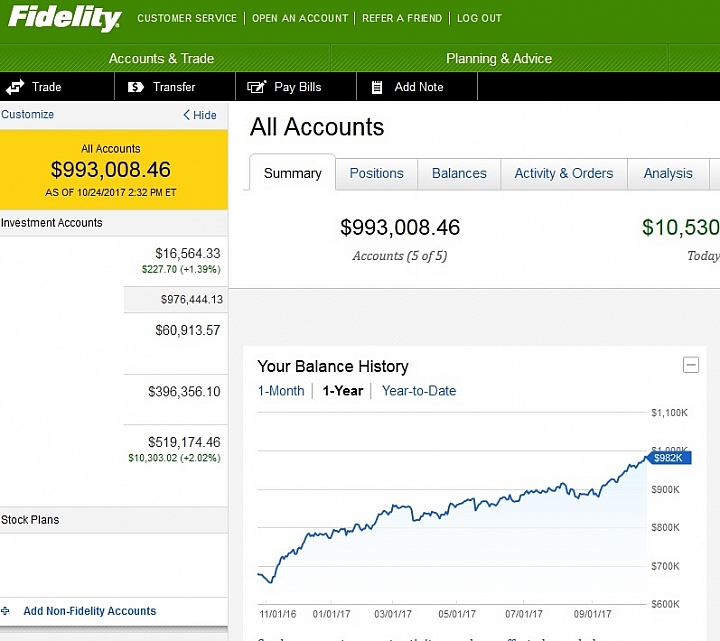The height and width of the screenshot is (641, 720).
Task: Click the $982K marker on chart
Action: tap(667, 458)
